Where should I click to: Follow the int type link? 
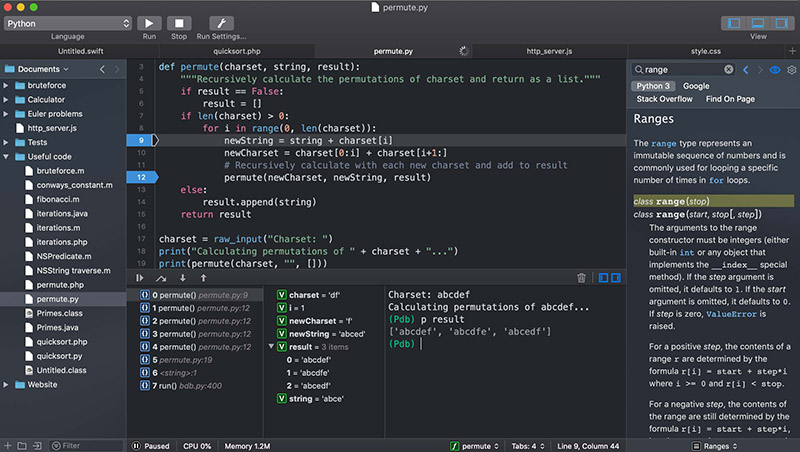click(687, 253)
